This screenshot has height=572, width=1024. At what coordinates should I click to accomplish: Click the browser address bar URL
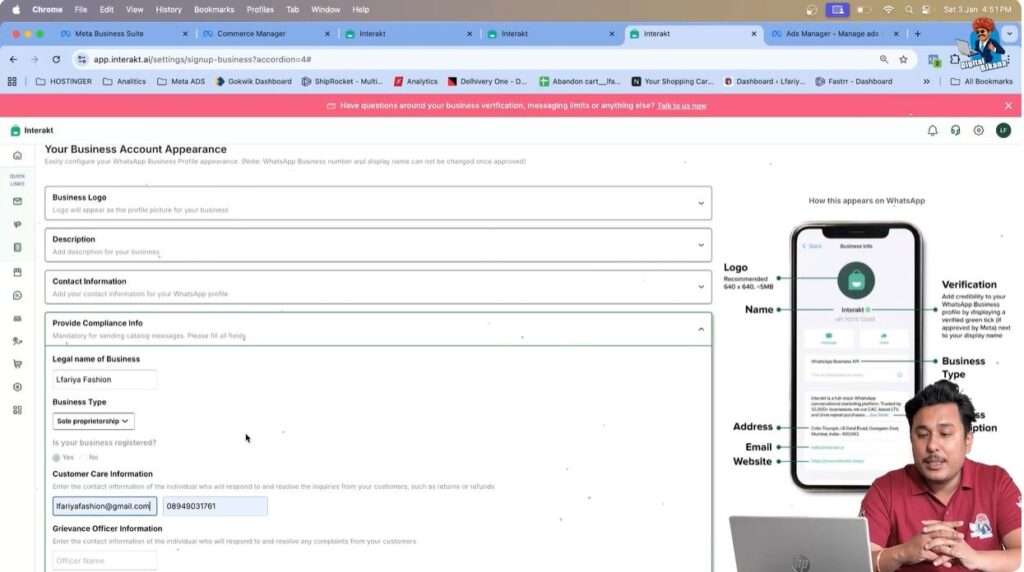pos(202,59)
